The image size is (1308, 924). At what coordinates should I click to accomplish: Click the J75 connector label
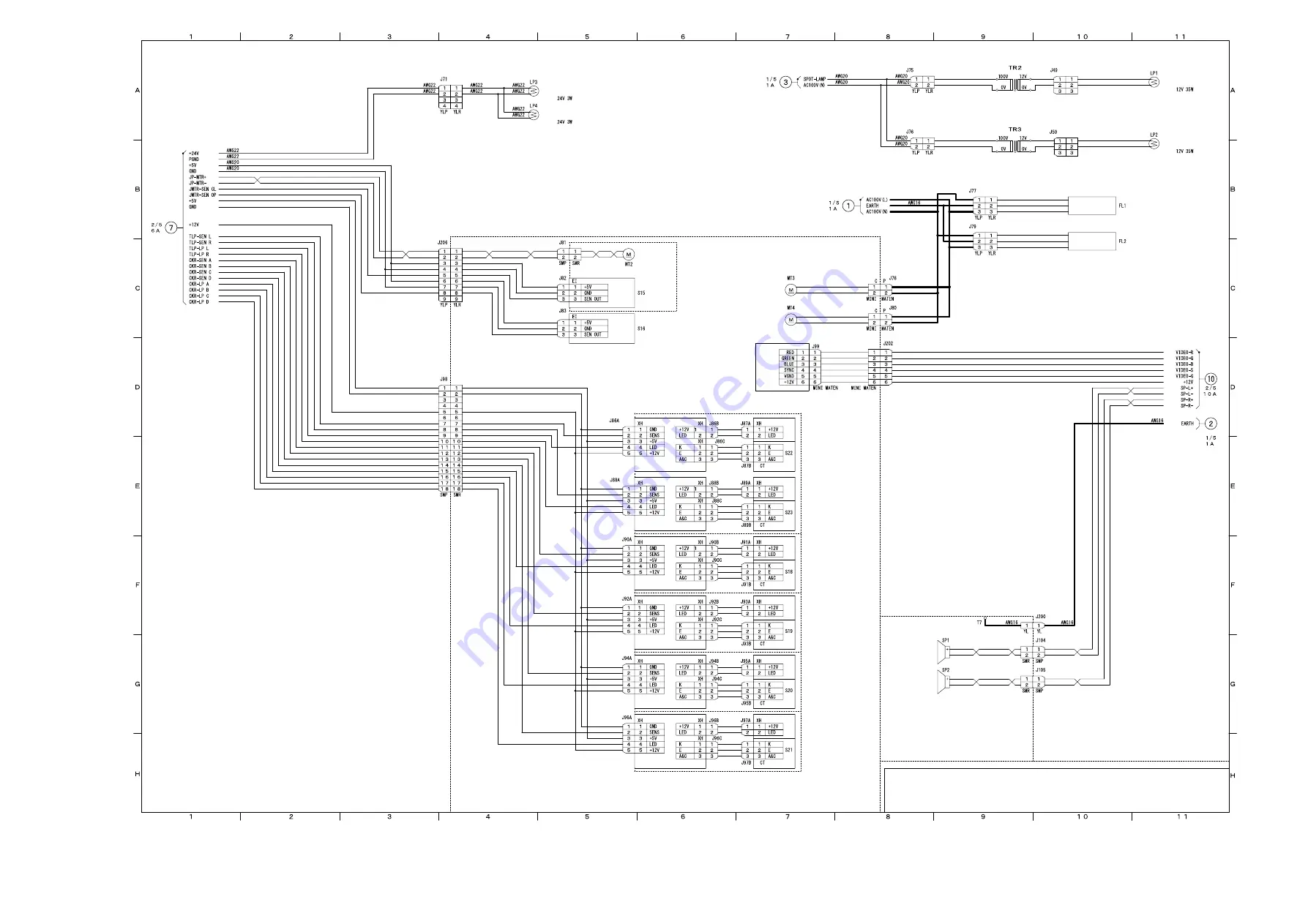(x=910, y=70)
